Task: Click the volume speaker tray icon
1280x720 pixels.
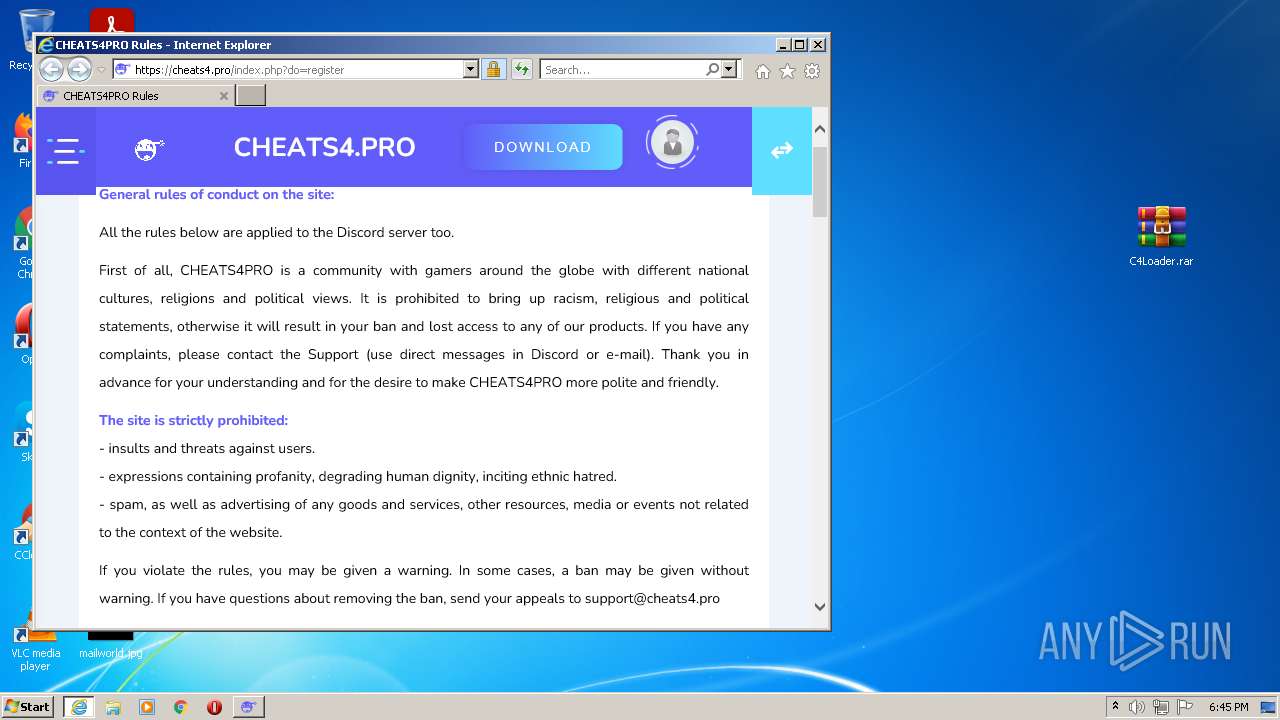Action: [x=1137, y=707]
